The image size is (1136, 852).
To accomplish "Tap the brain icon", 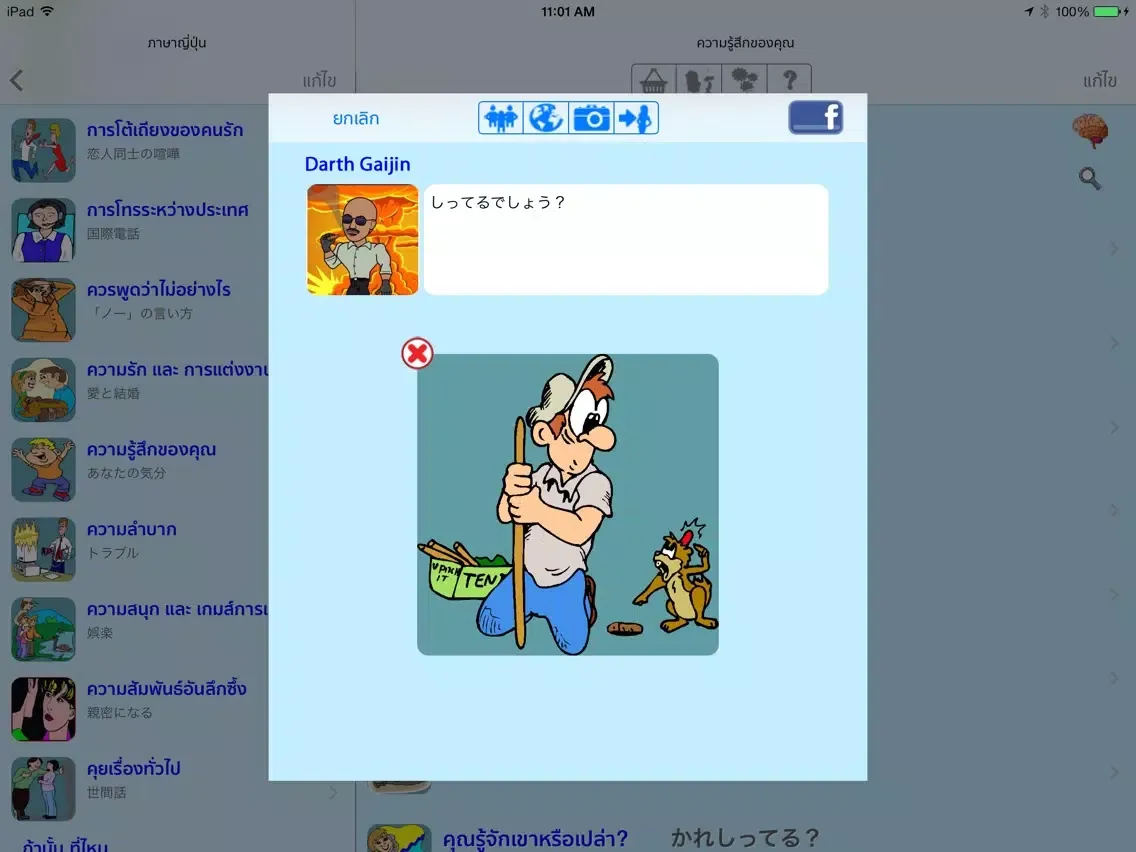I will click(1090, 131).
